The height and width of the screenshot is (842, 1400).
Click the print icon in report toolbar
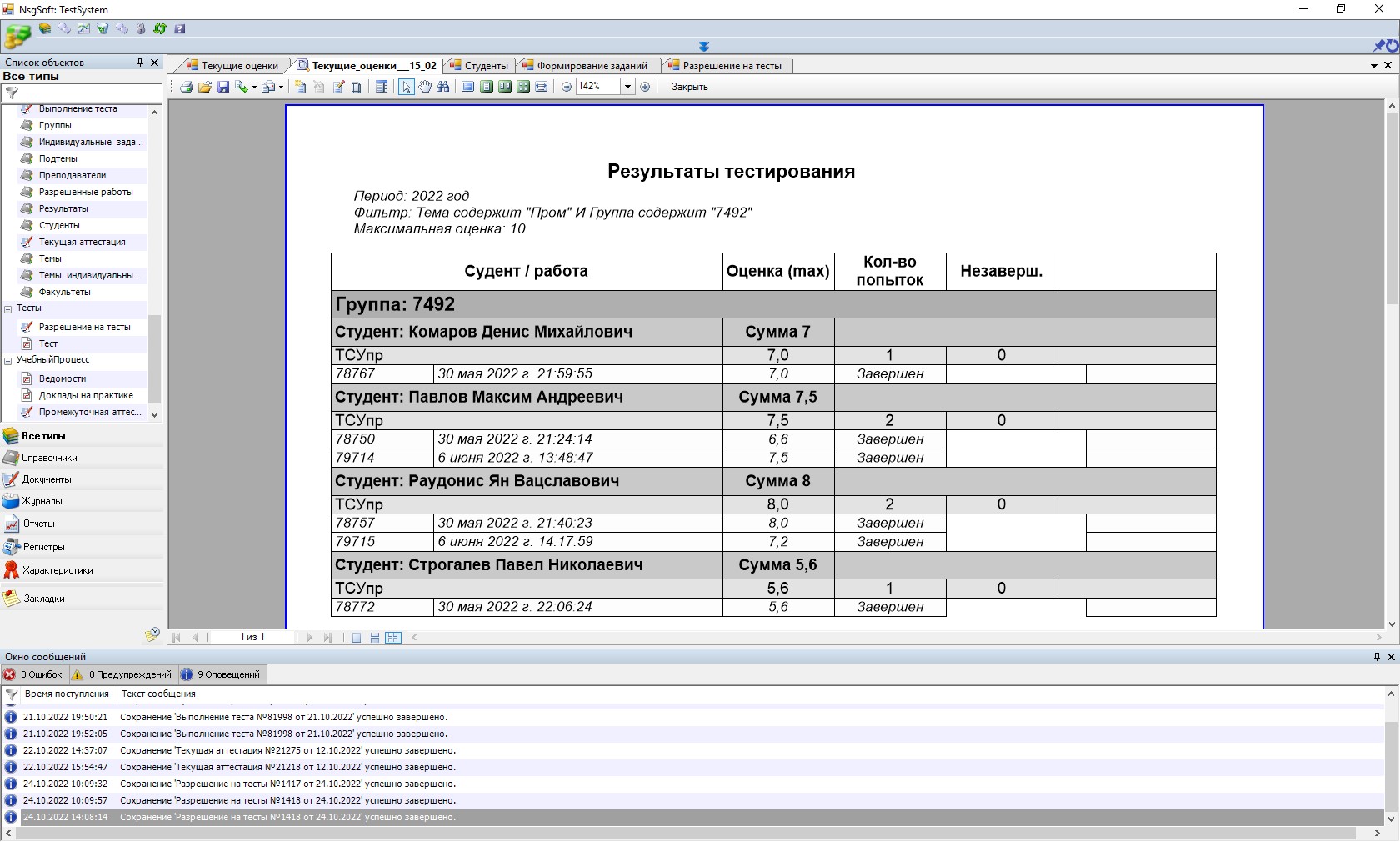[x=186, y=87]
